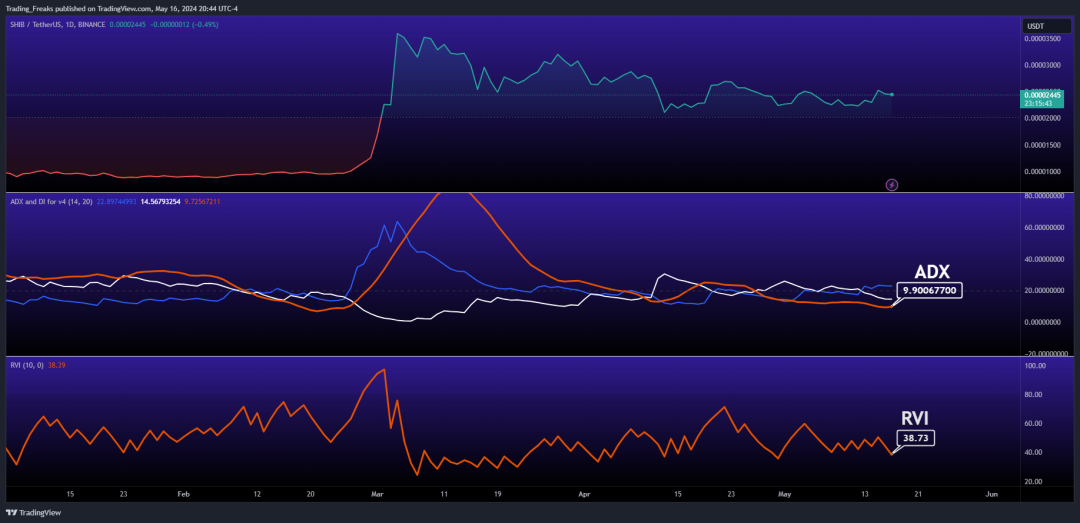The height and width of the screenshot is (523, 1080).
Task: Click the -20.00000000 ADX axis label
Action: point(1044,352)
